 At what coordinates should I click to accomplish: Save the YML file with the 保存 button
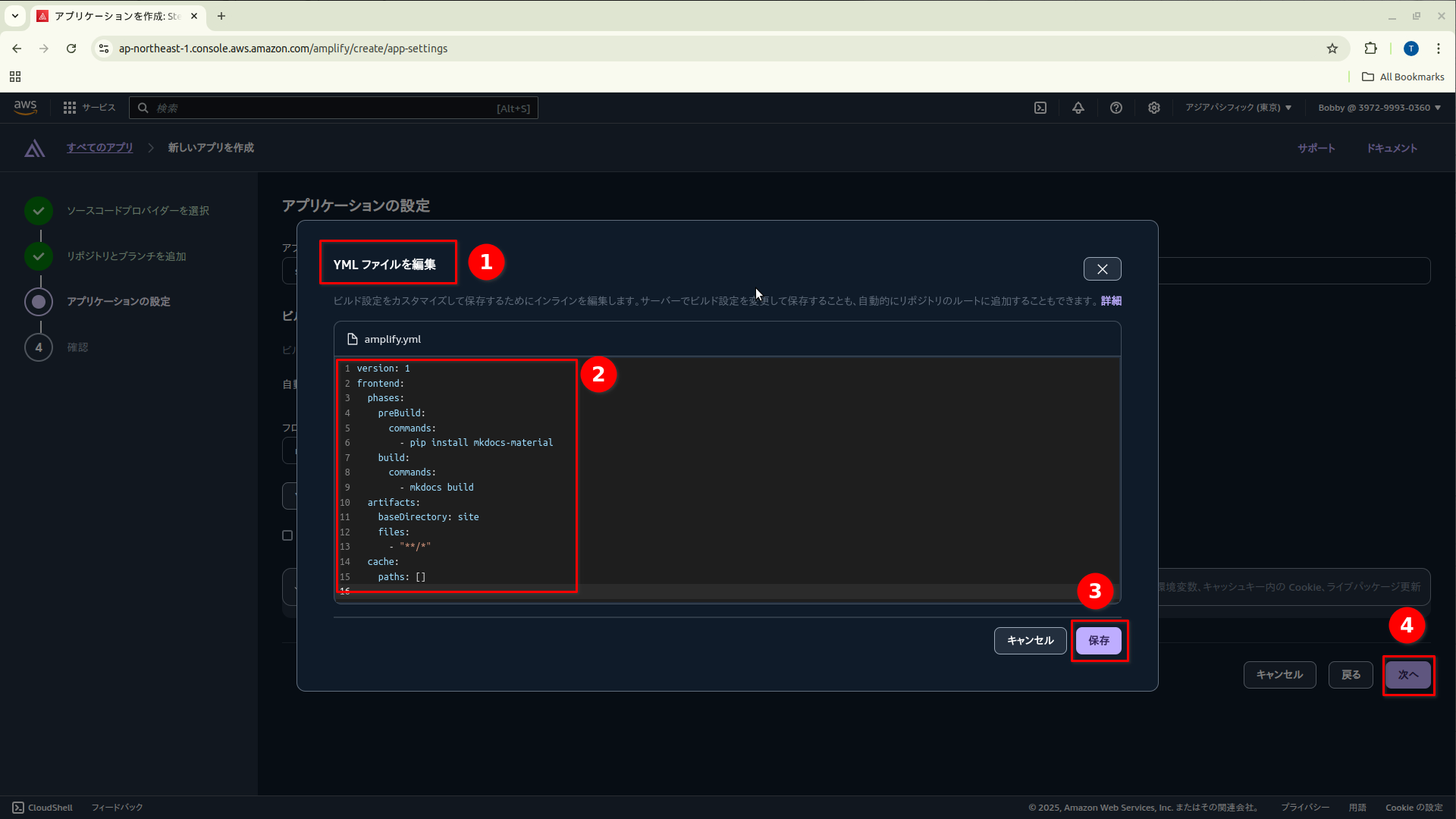click(x=1099, y=640)
